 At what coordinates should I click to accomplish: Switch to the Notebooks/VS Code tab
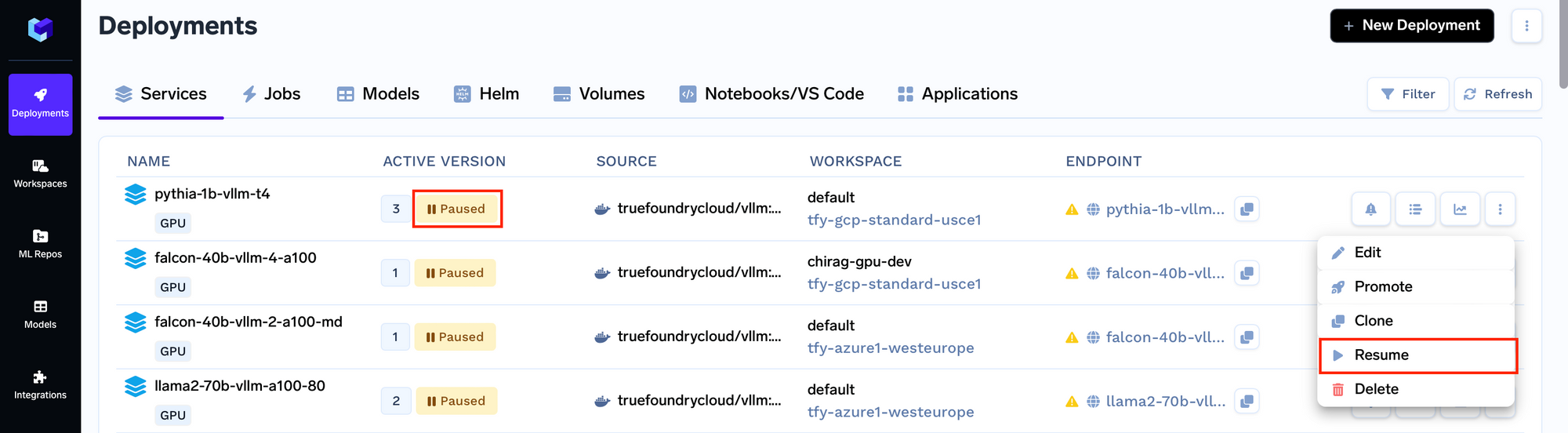click(771, 94)
